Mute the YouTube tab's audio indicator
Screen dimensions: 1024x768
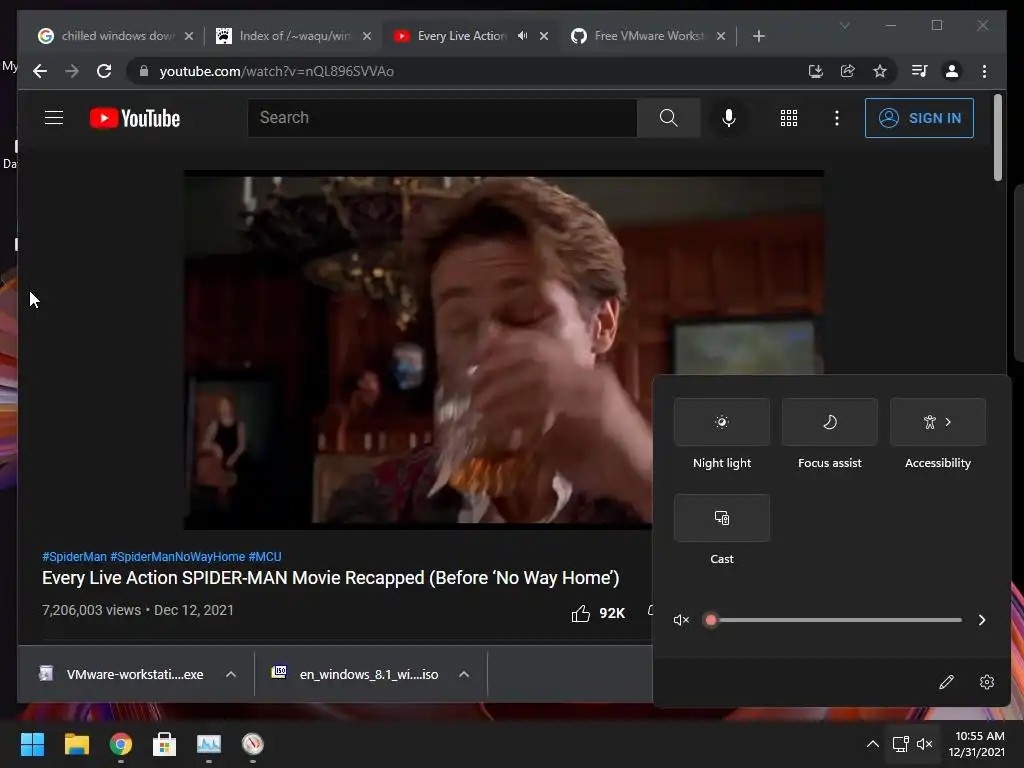coord(522,36)
